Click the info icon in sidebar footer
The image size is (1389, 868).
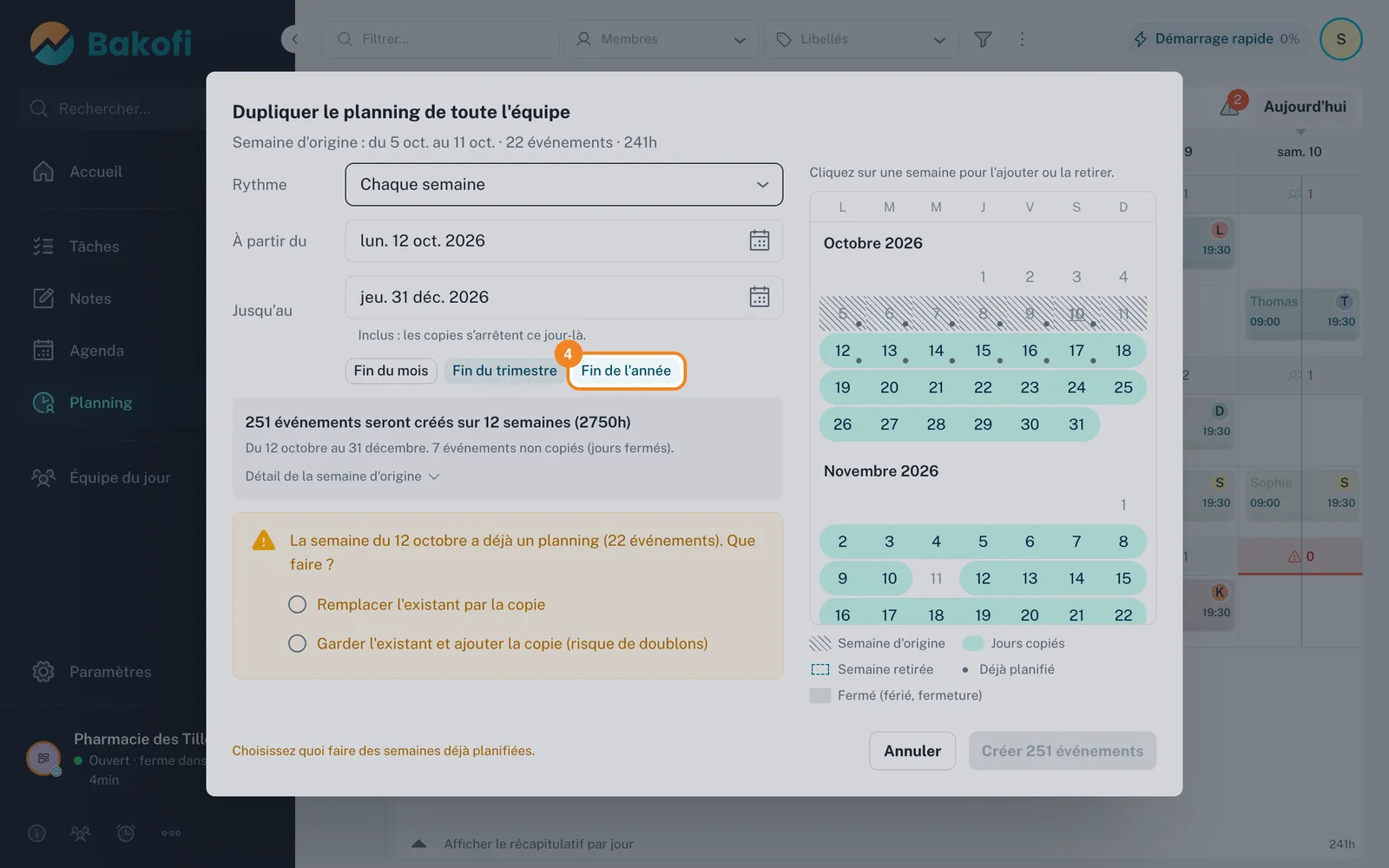click(x=36, y=833)
